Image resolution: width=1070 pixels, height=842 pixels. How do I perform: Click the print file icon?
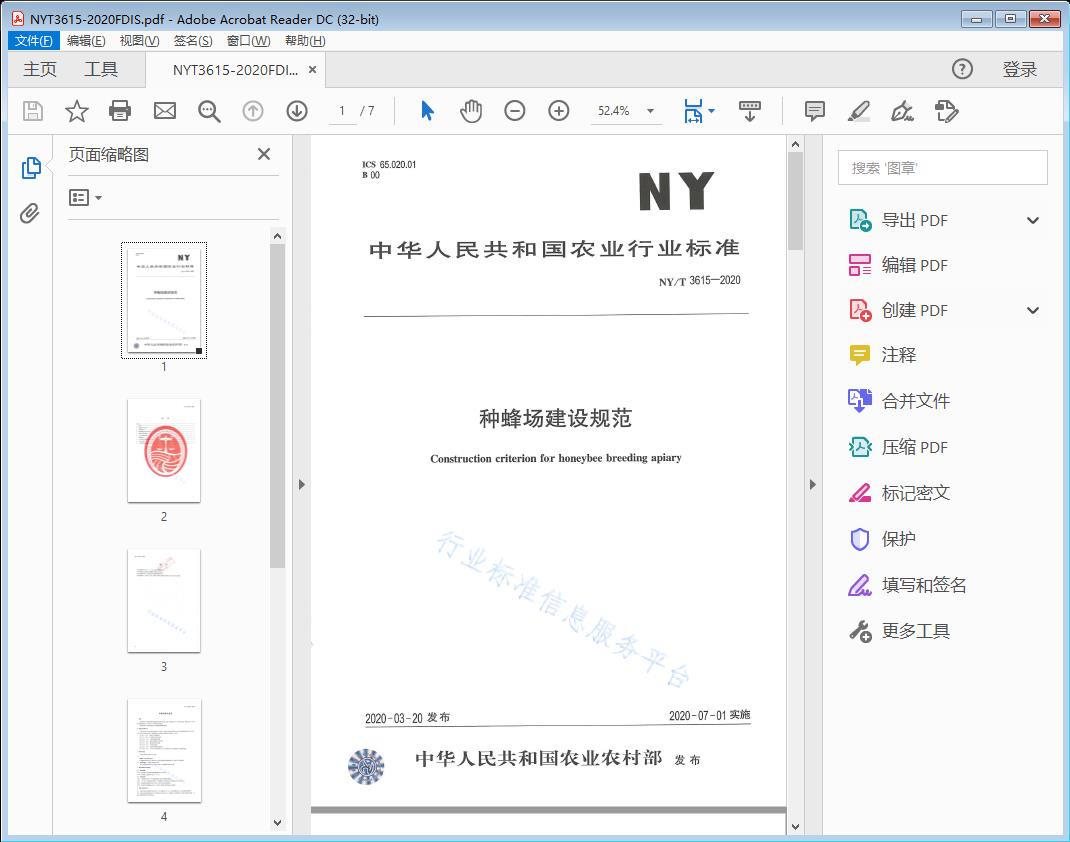pyautogui.click(x=120, y=111)
